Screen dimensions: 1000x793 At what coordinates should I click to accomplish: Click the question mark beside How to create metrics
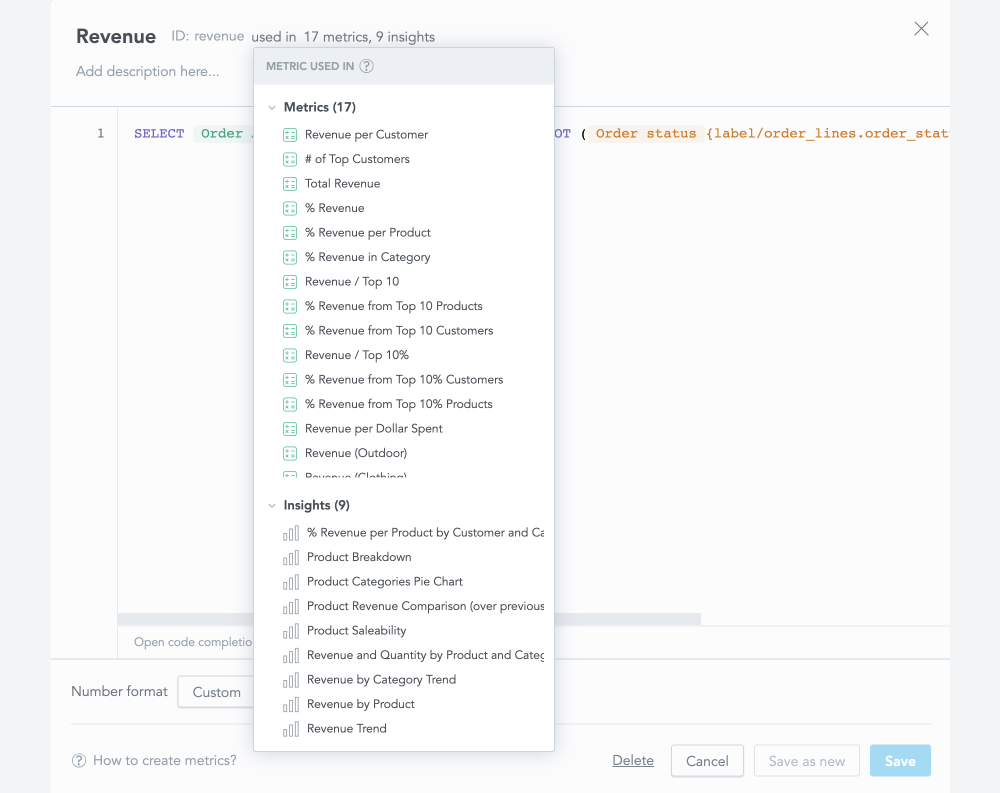(78, 760)
